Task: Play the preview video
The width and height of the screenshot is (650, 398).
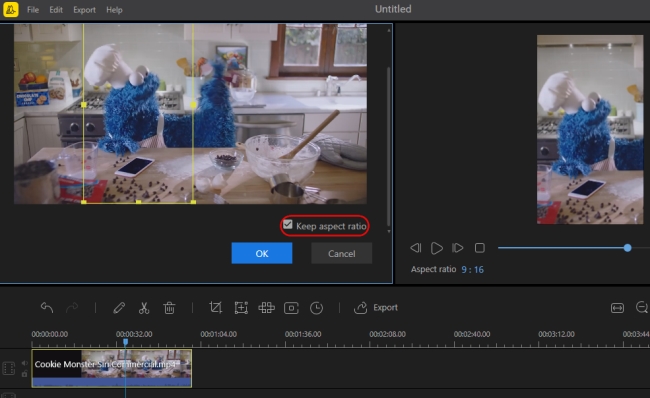Action: (x=437, y=248)
